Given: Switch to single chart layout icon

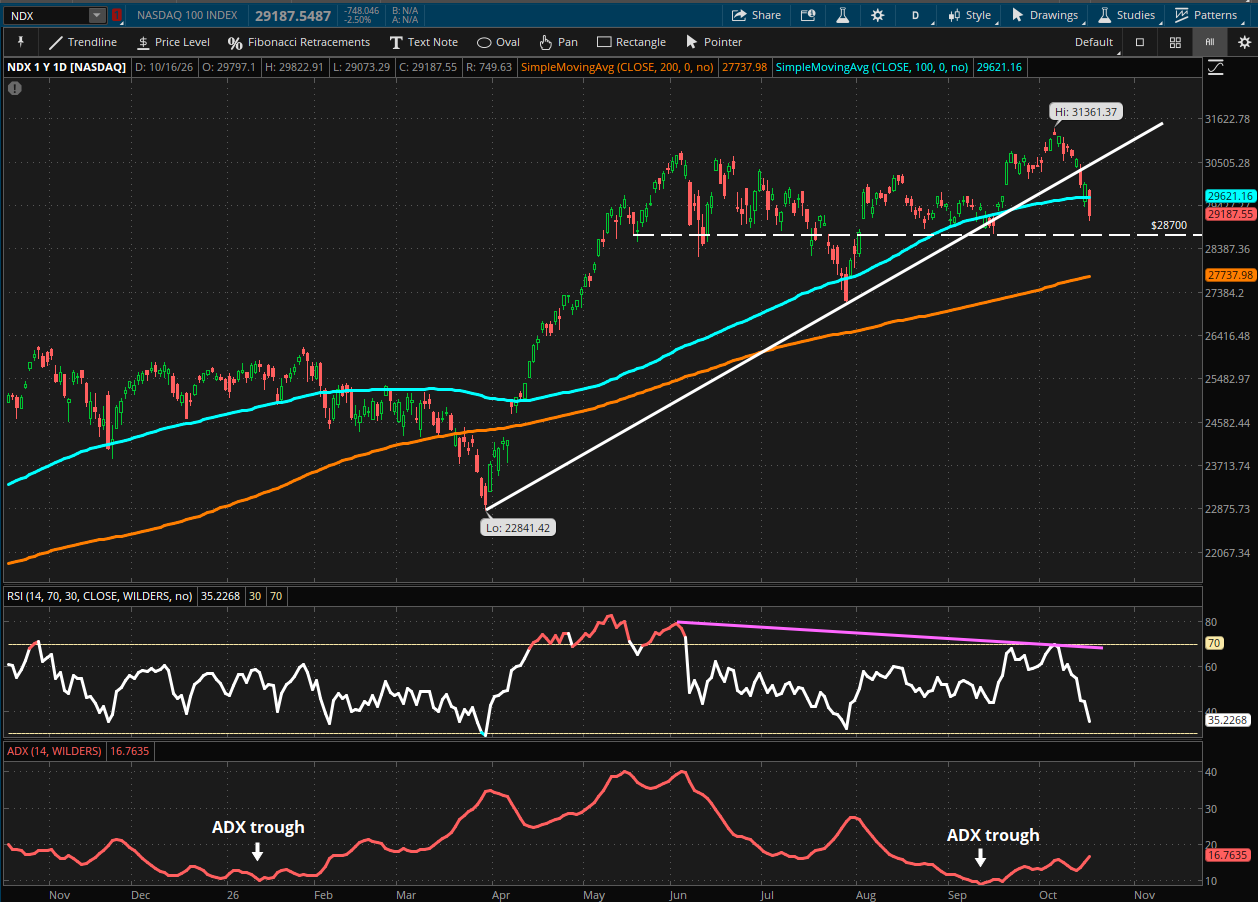Looking at the screenshot, I should [1140, 42].
